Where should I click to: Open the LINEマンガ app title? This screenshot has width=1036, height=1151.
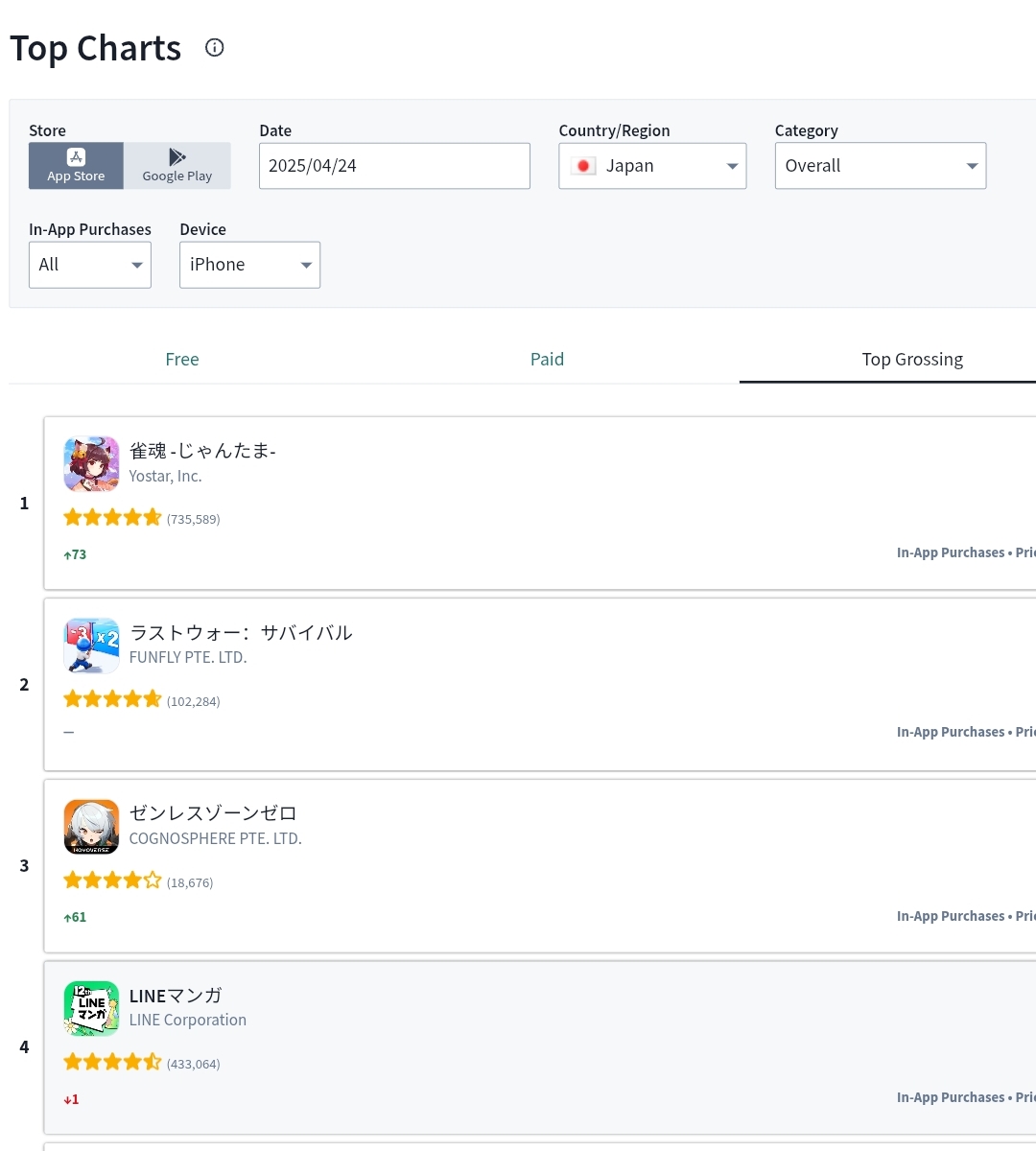[176, 996]
